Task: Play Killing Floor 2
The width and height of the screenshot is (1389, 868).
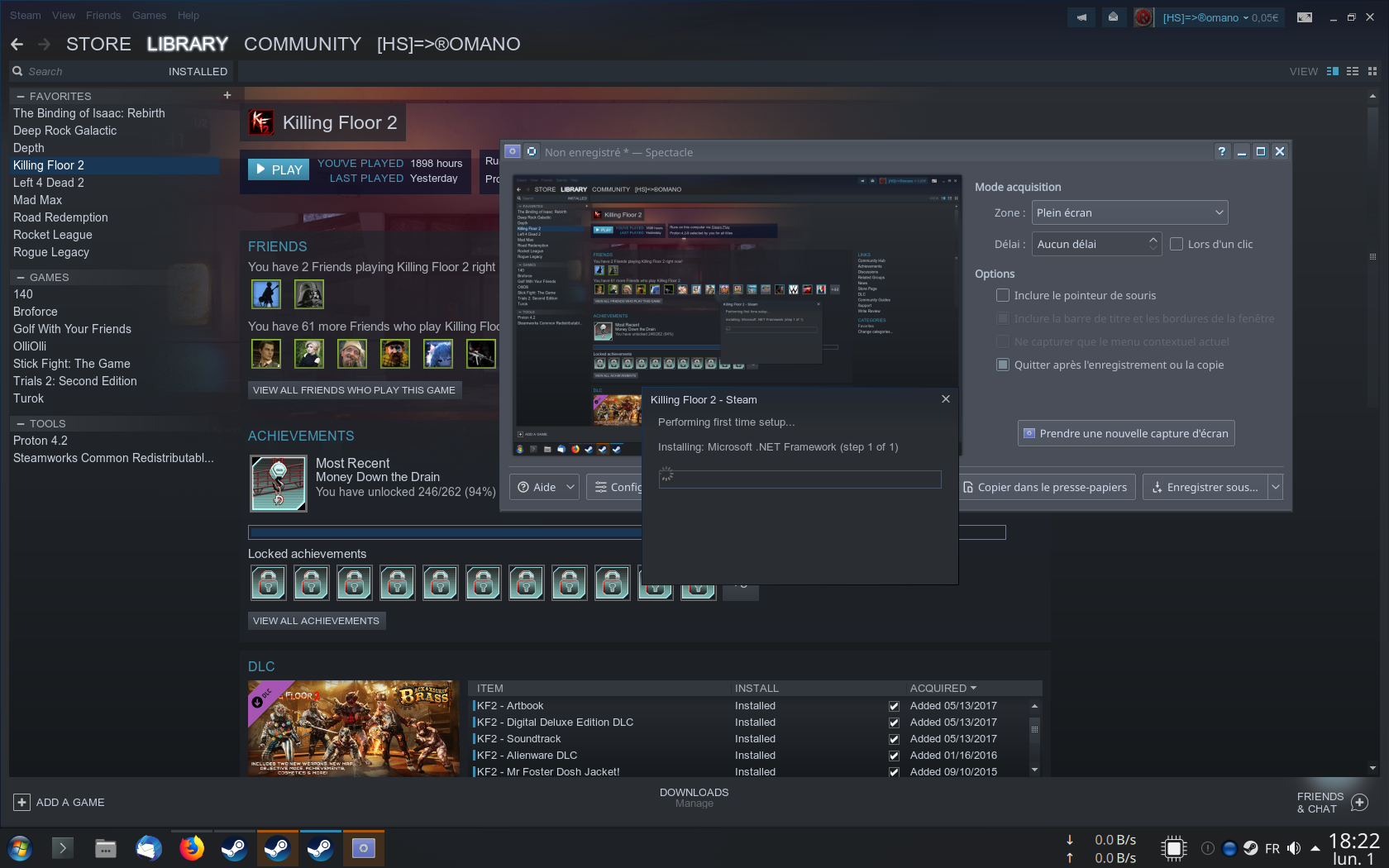Action: [279, 169]
